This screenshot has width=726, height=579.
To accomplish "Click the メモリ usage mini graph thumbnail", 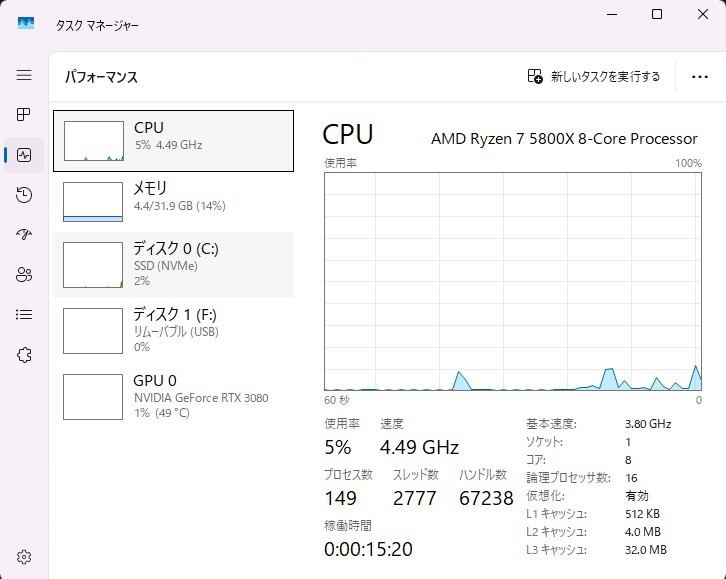I will 92,201.
